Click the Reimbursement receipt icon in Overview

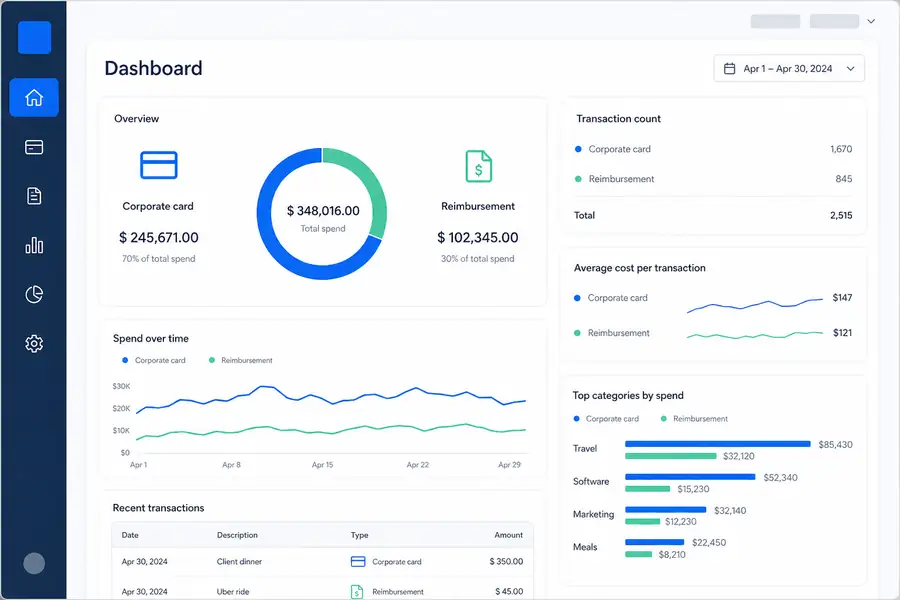(479, 166)
